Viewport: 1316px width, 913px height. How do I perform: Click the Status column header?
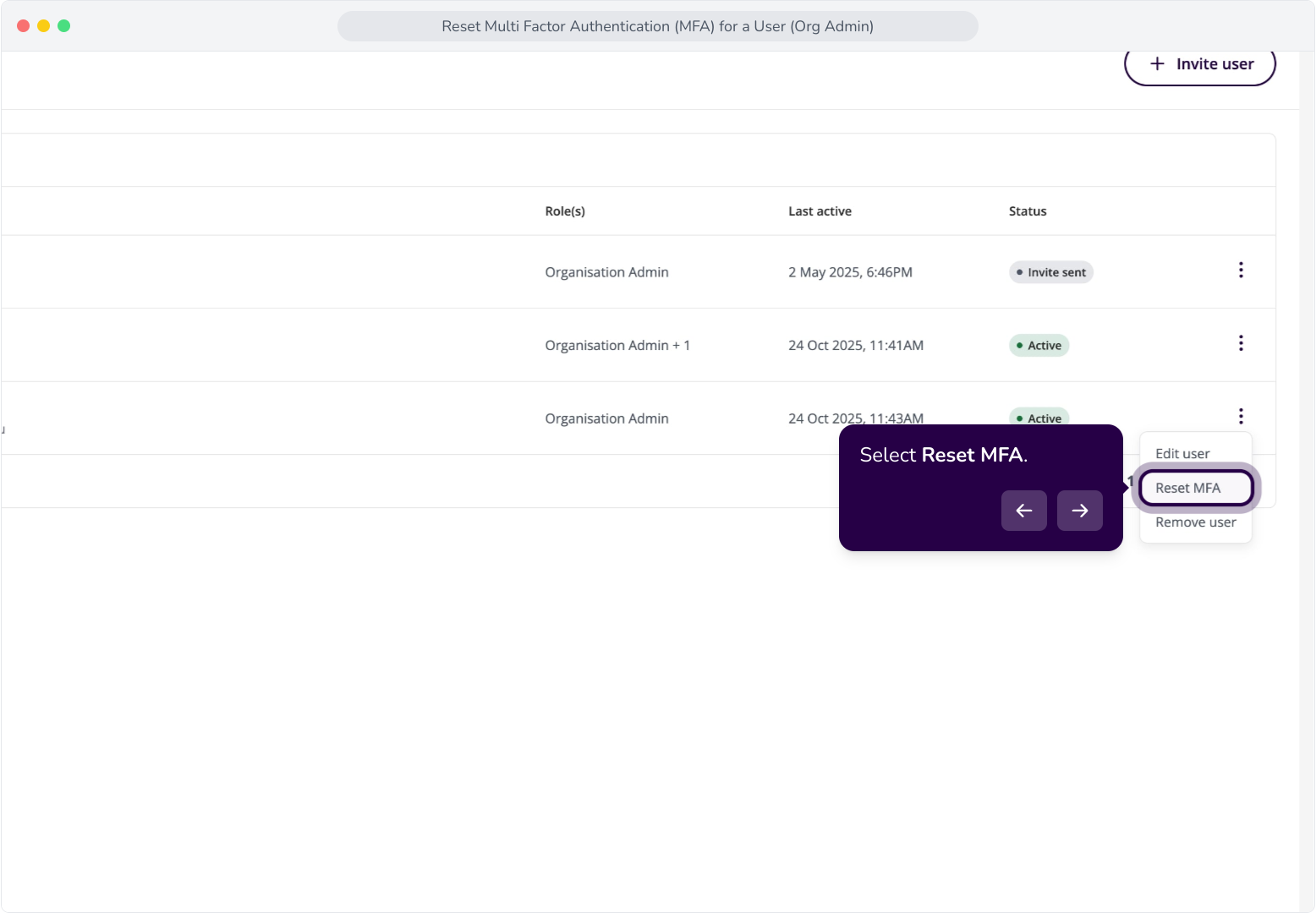(1028, 211)
